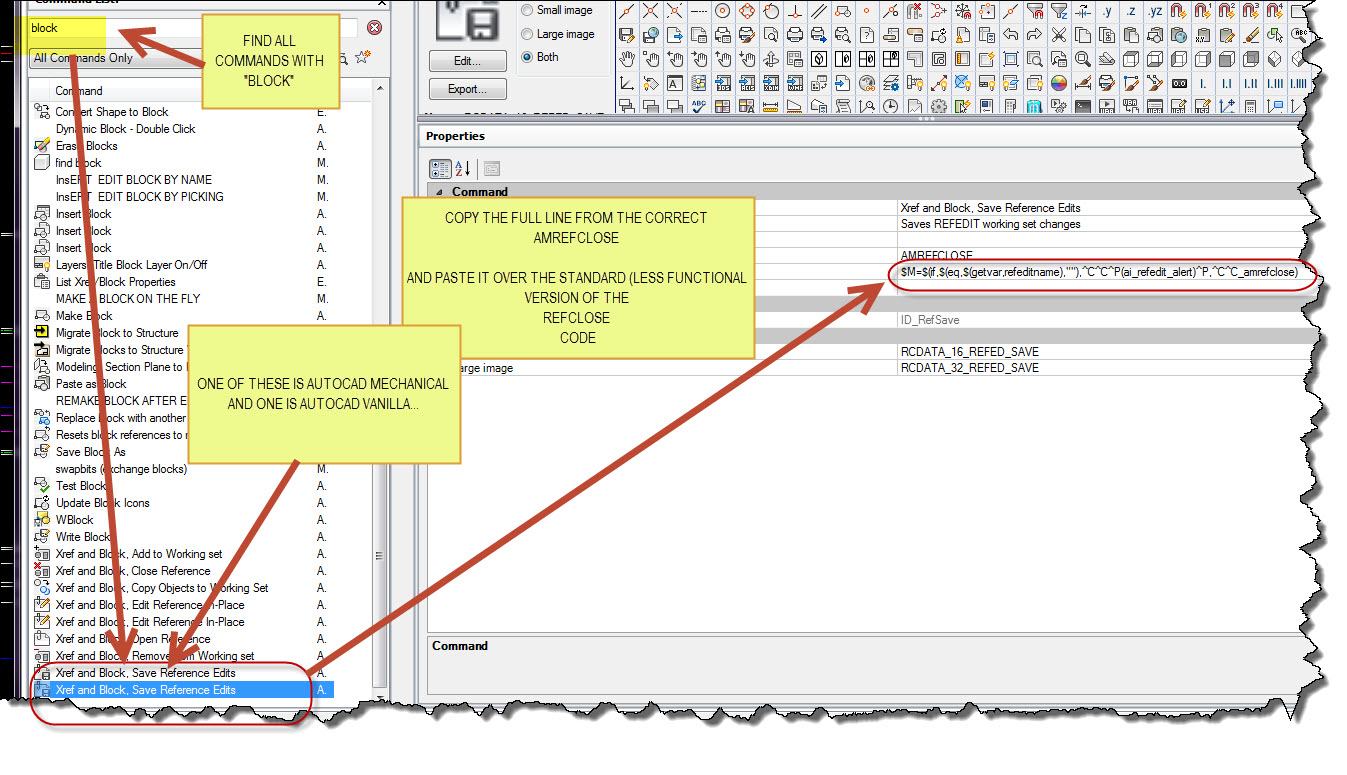The height and width of the screenshot is (775, 1347).
Task: Enable the Both image size option
Action: coord(527,57)
